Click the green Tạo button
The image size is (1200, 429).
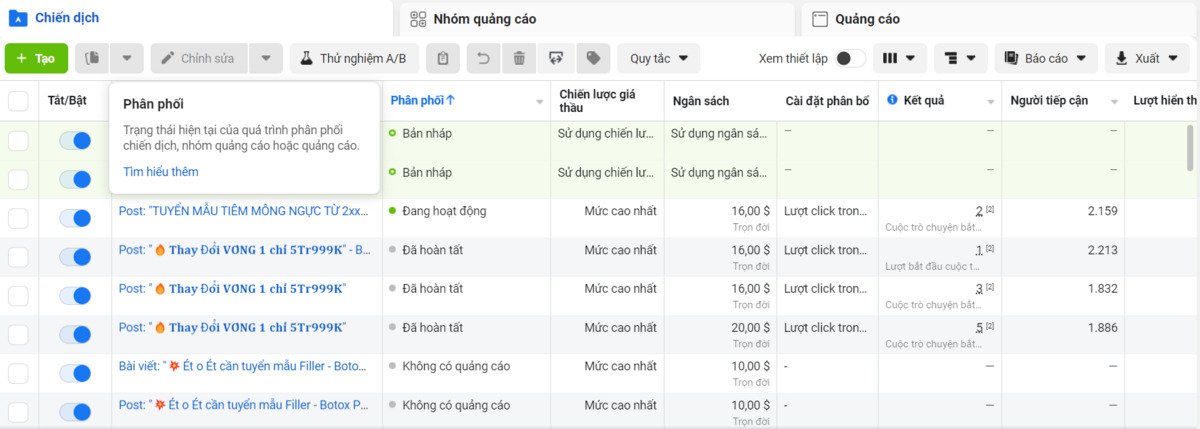[36, 59]
